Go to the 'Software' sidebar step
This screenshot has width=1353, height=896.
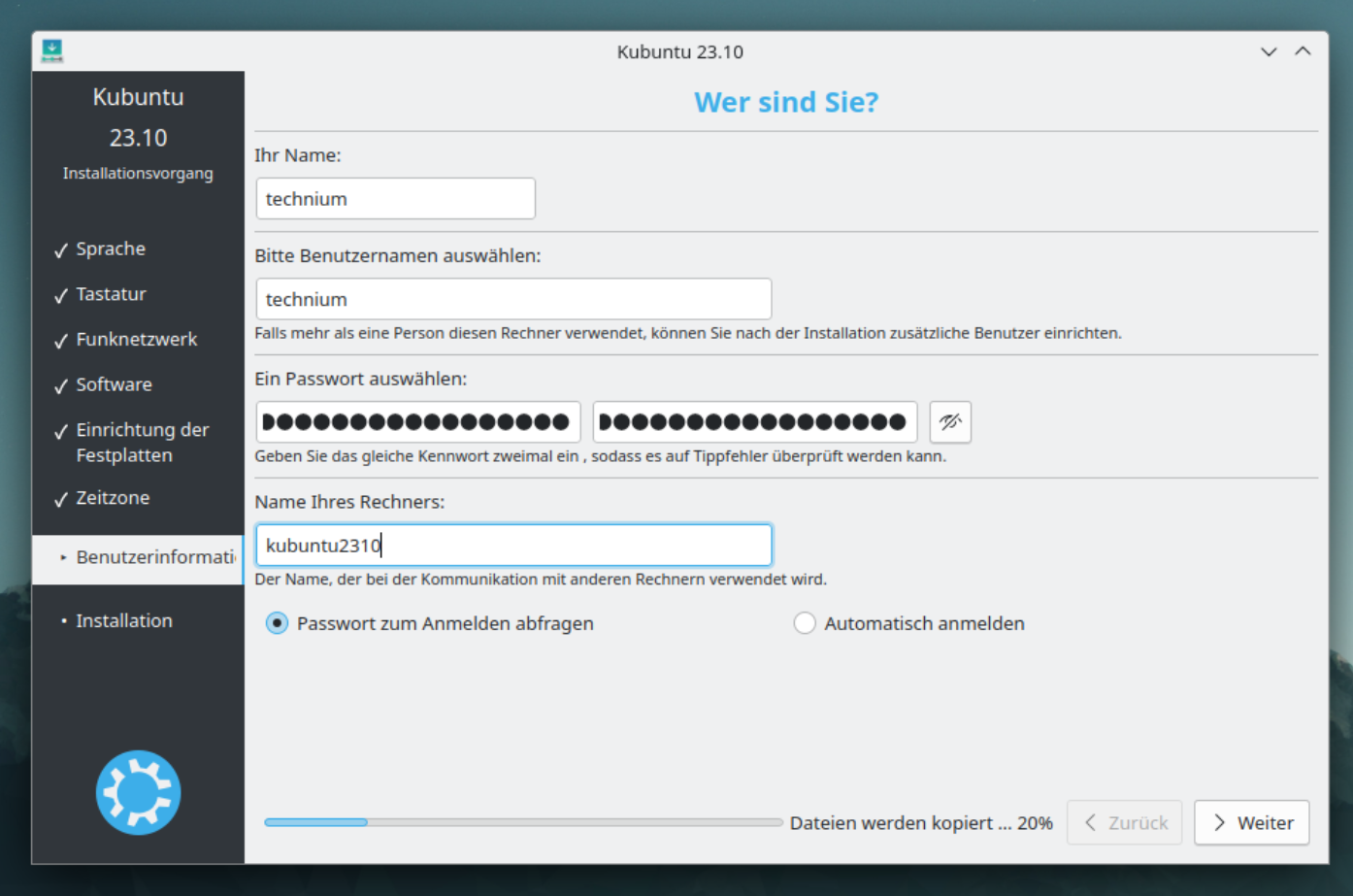coord(114,384)
